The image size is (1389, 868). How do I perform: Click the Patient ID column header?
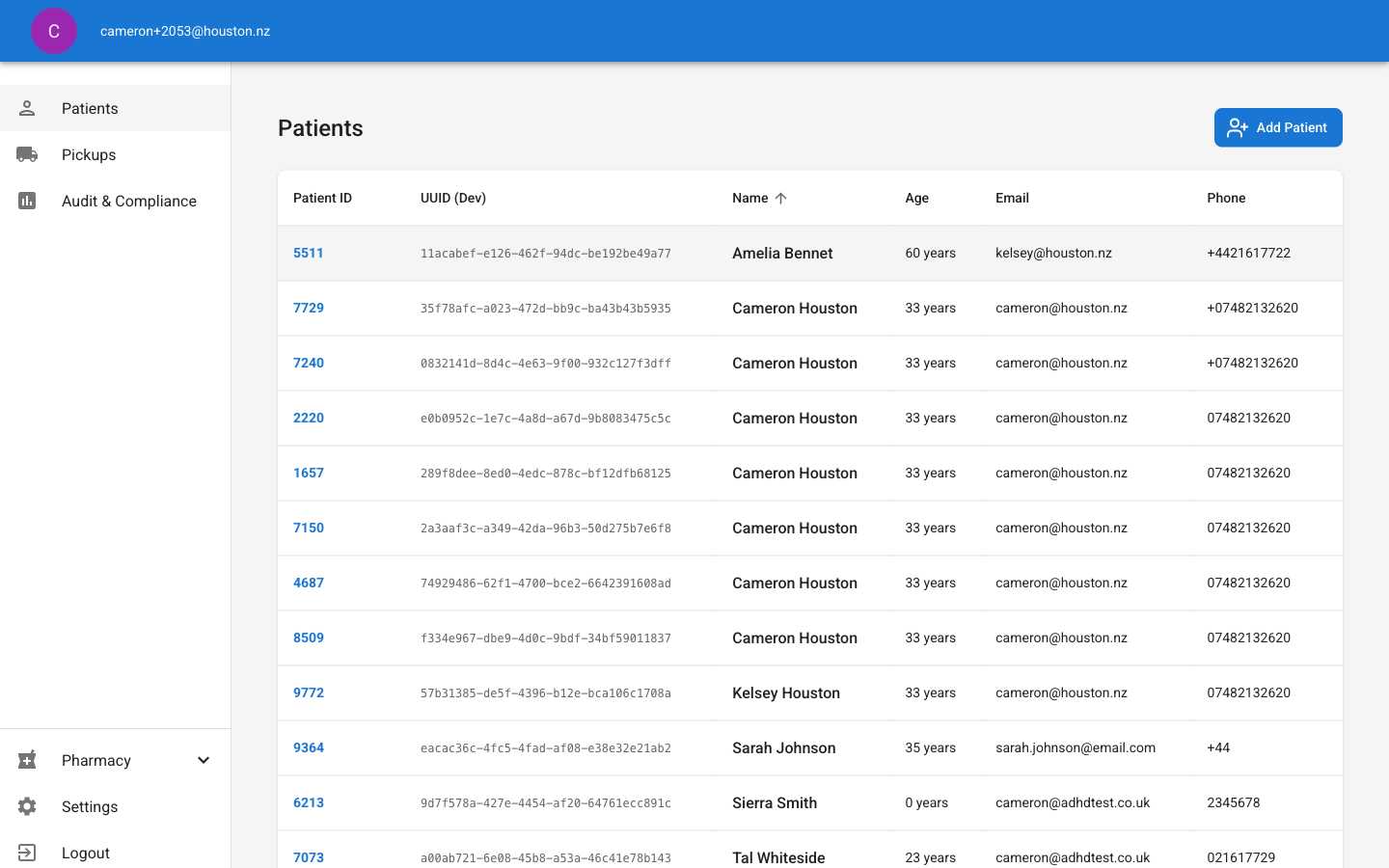pos(322,198)
